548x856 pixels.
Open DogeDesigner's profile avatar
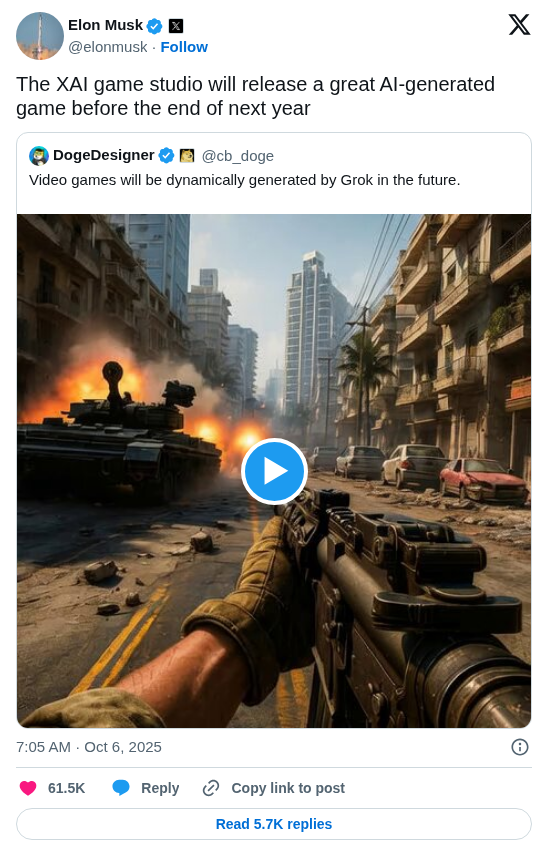39,156
